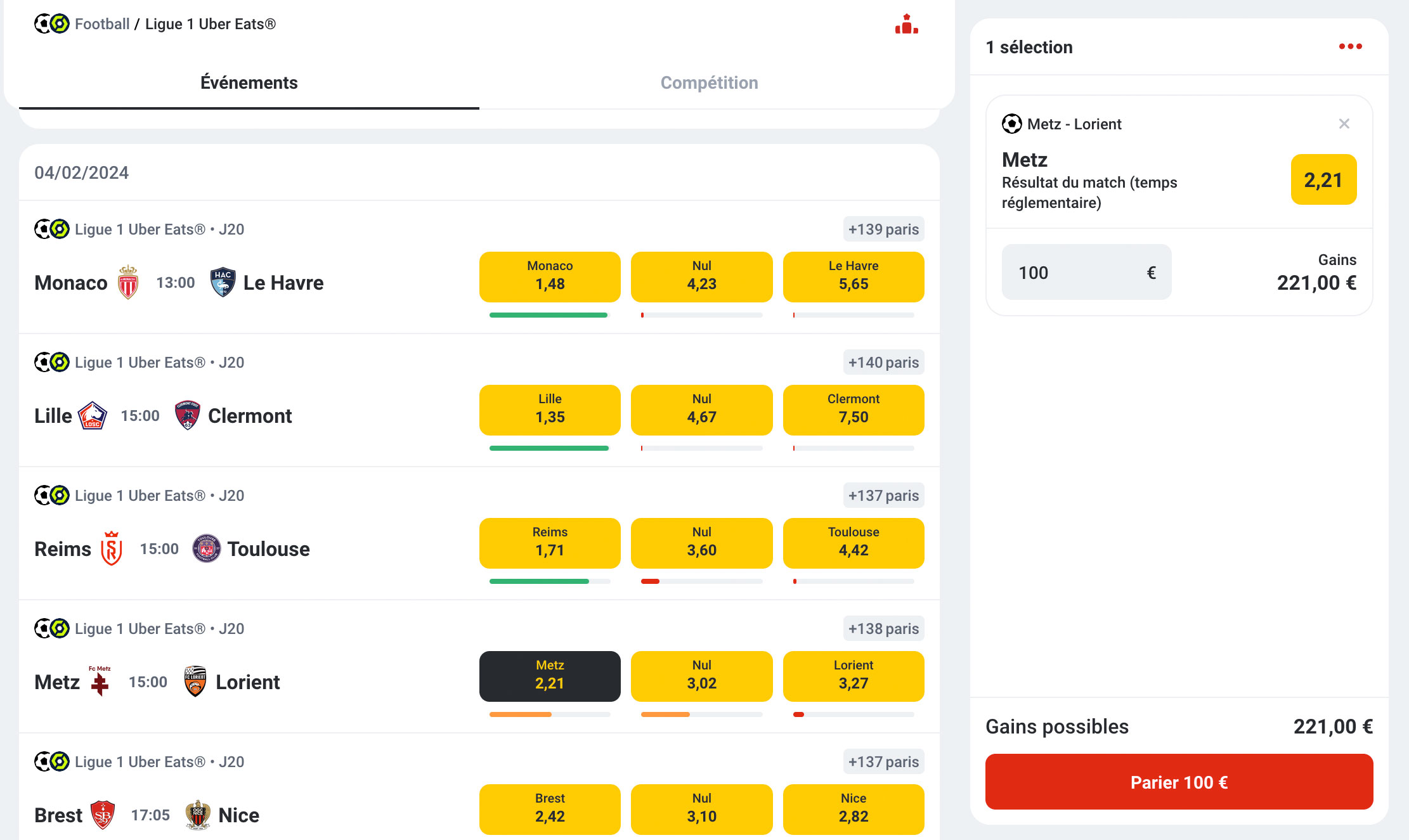Open the red podium ranking icon
Screen dimensions: 1409x840
(907, 24)
